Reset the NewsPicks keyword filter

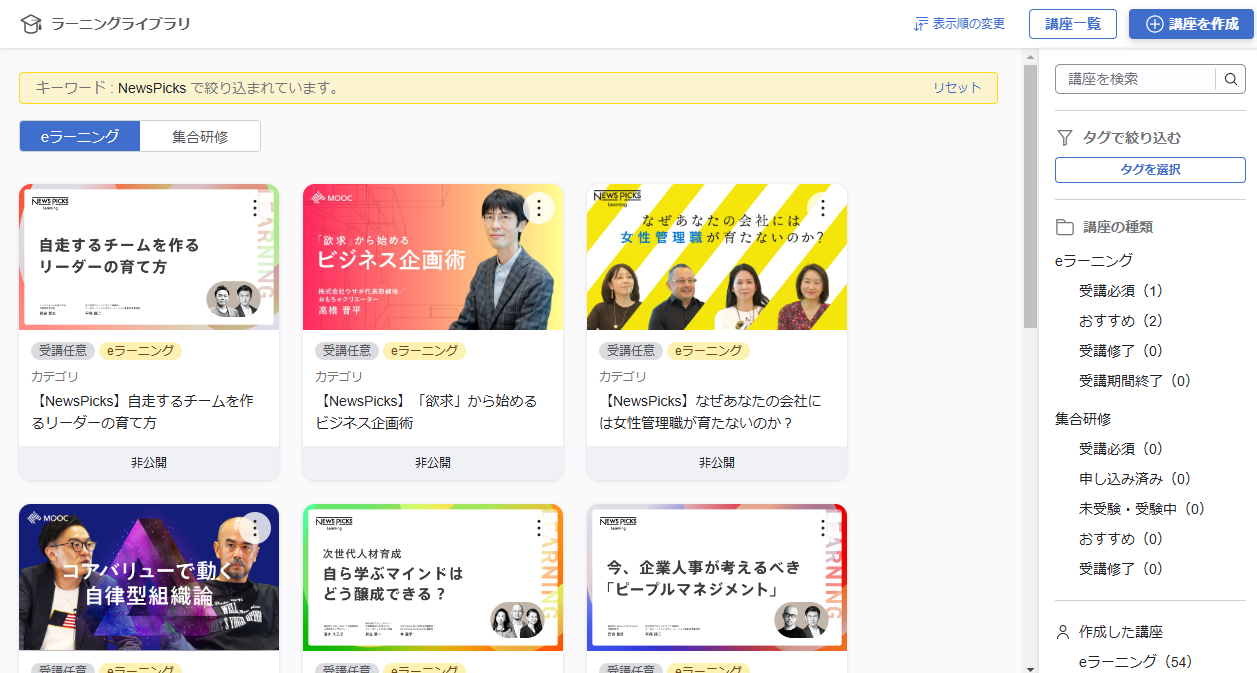pyautogui.click(x=957, y=88)
